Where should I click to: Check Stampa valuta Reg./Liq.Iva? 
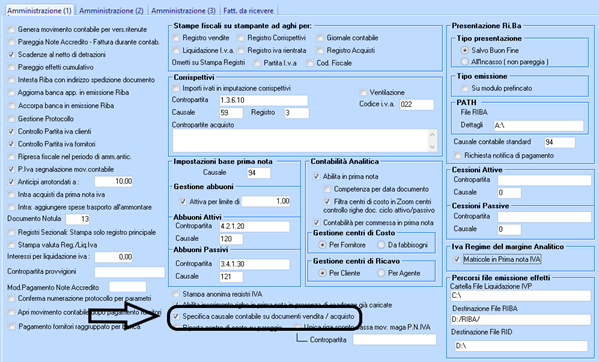[11, 245]
